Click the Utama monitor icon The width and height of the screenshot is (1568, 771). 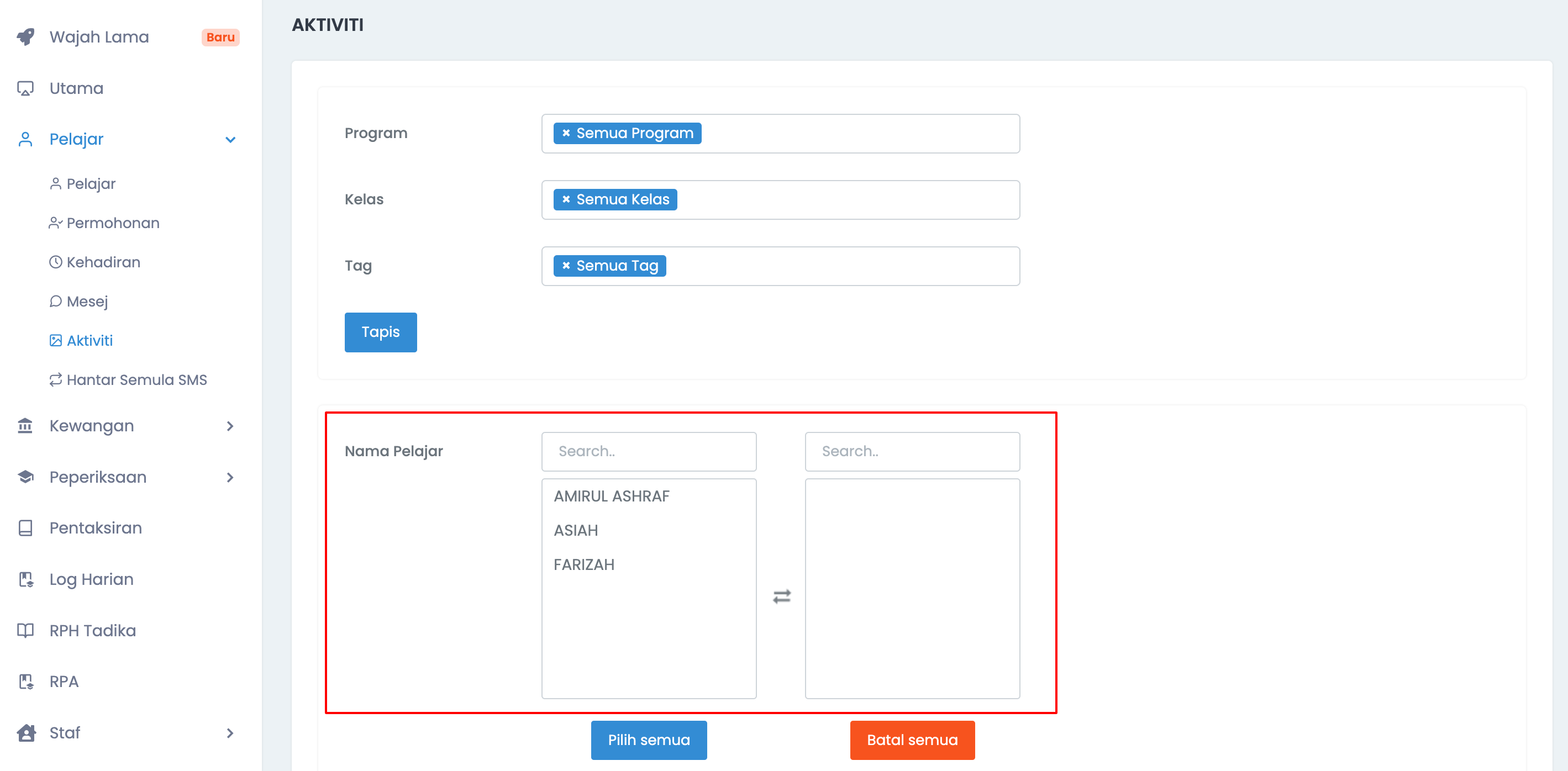[x=25, y=88]
